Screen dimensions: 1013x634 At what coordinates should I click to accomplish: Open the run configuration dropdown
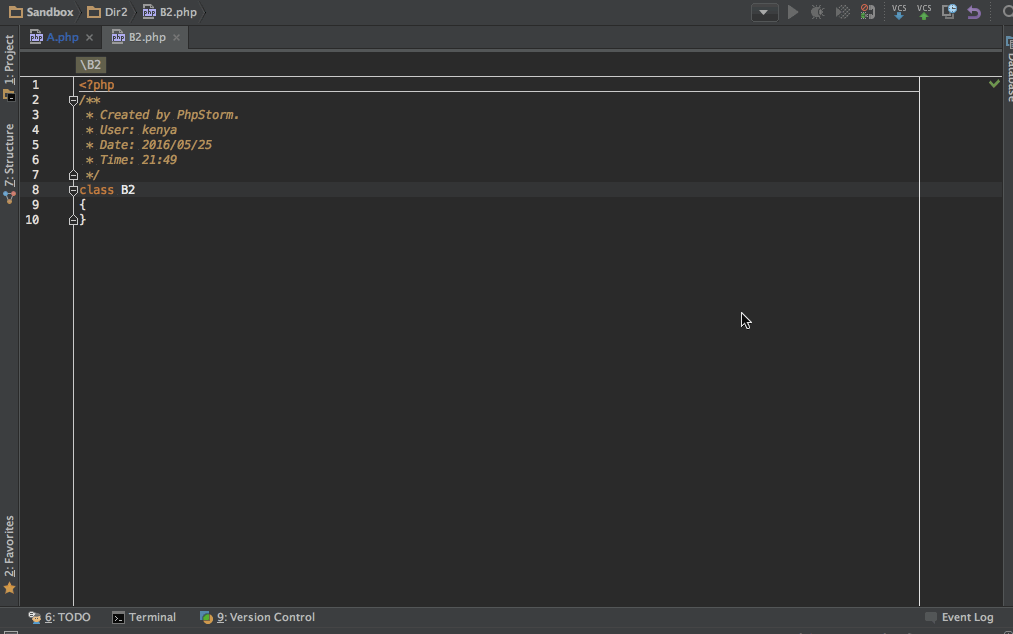coord(764,12)
